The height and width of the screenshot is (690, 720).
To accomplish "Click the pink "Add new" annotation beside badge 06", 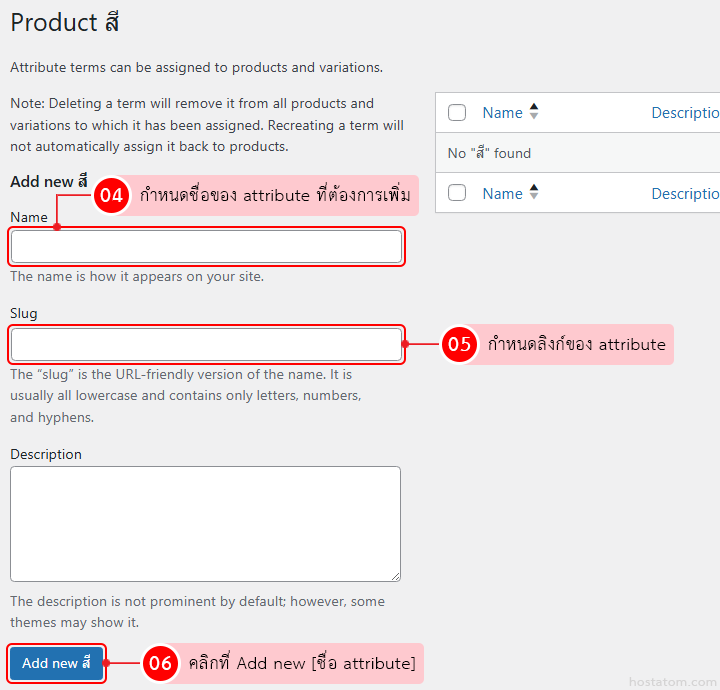I will pos(301,663).
